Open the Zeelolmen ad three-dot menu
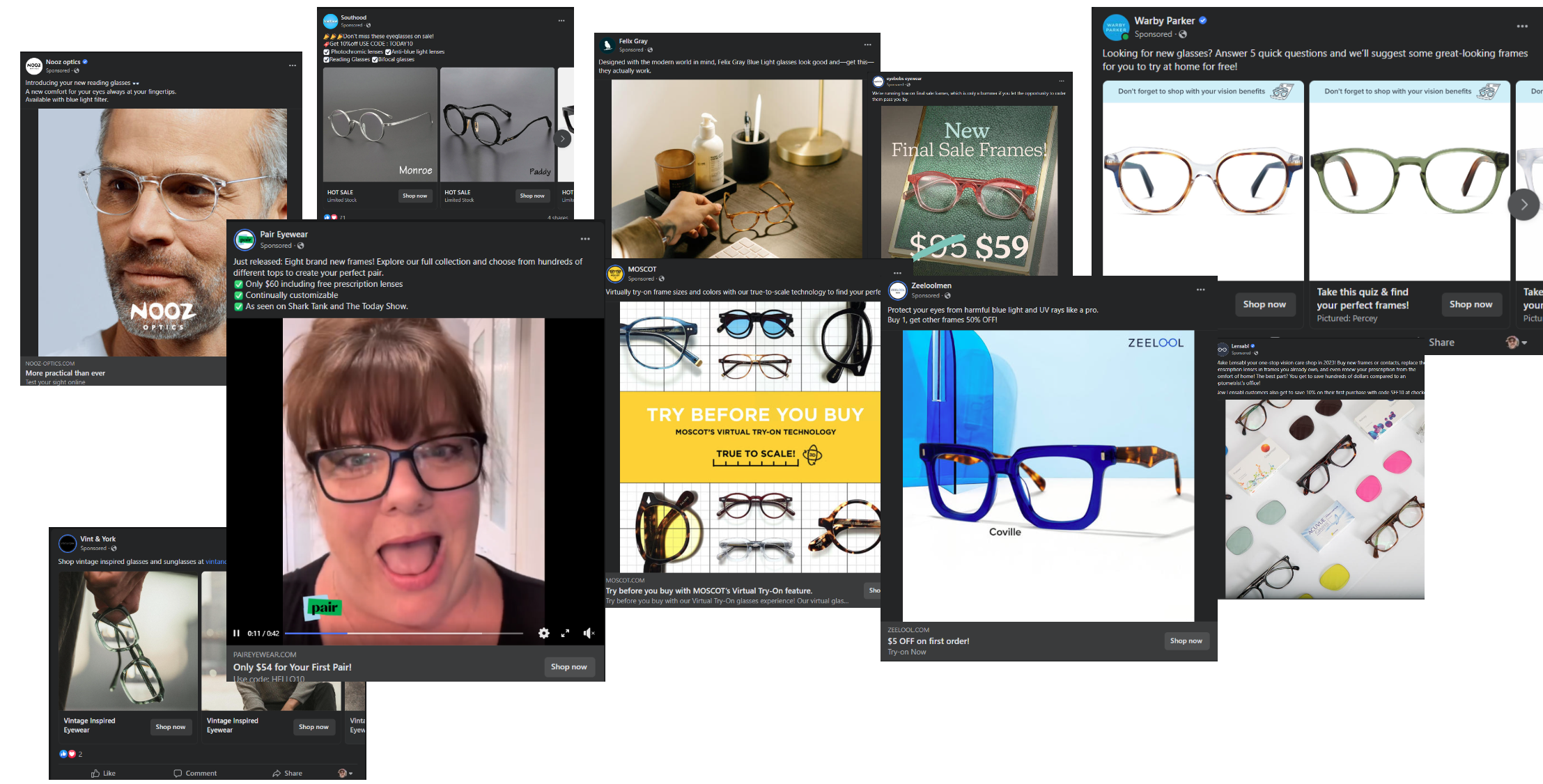The height and width of the screenshot is (784, 1543). [1200, 290]
